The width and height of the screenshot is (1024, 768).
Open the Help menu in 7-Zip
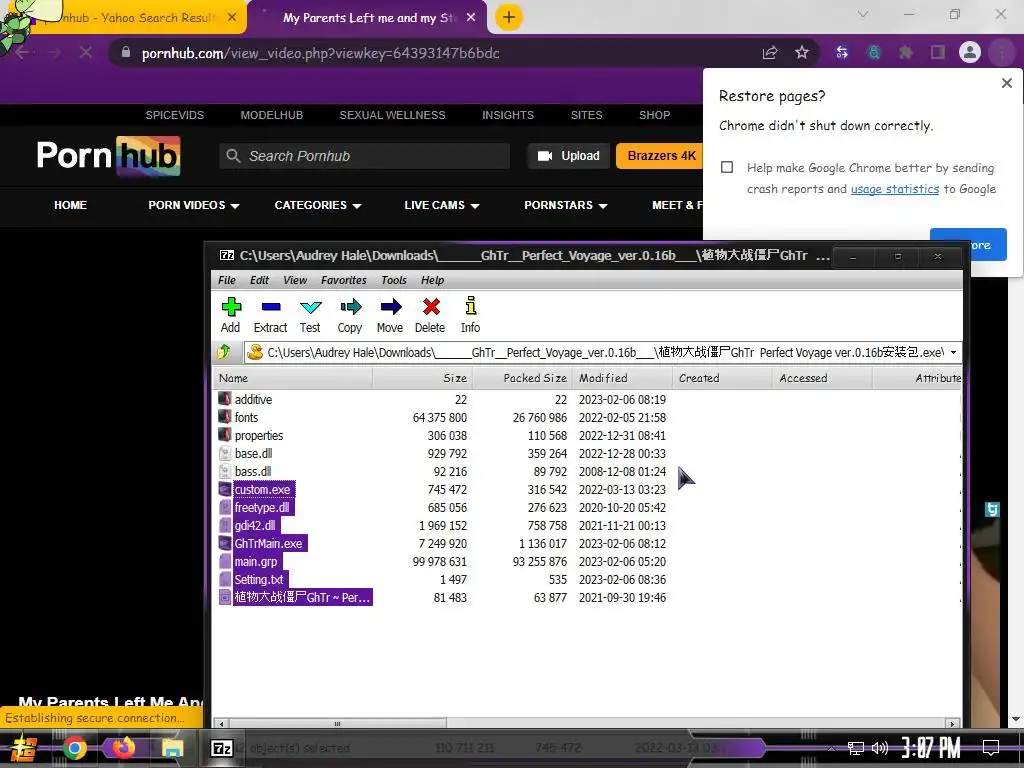click(432, 280)
